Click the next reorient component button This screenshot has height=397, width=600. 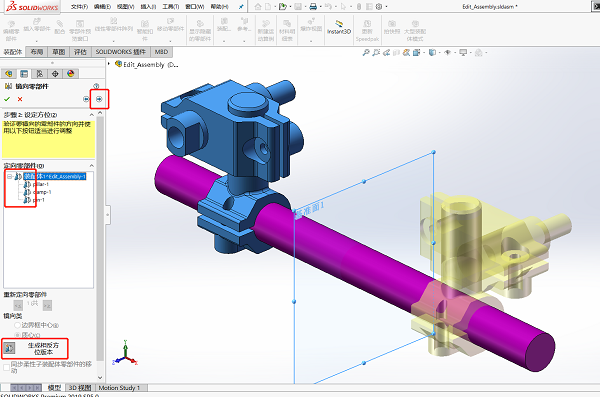tap(47, 305)
